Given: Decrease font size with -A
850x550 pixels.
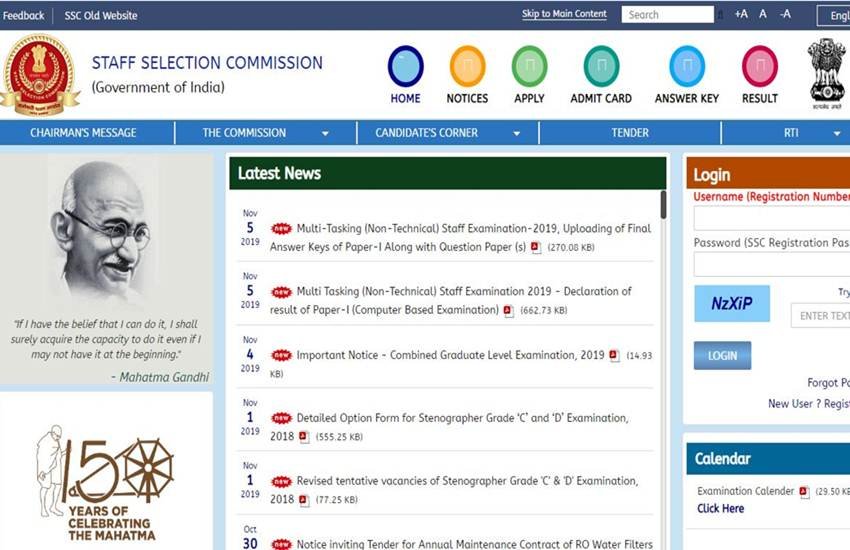Looking at the screenshot, I should click(x=785, y=14).
